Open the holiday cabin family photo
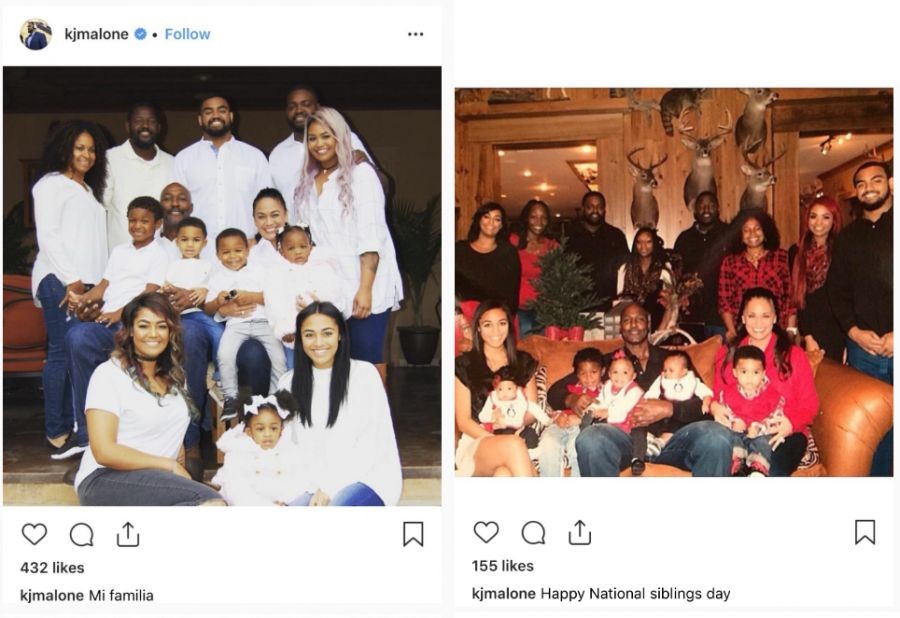Image resolution: width=900 pixels, height=618 pixels. [x=674, y=282]
